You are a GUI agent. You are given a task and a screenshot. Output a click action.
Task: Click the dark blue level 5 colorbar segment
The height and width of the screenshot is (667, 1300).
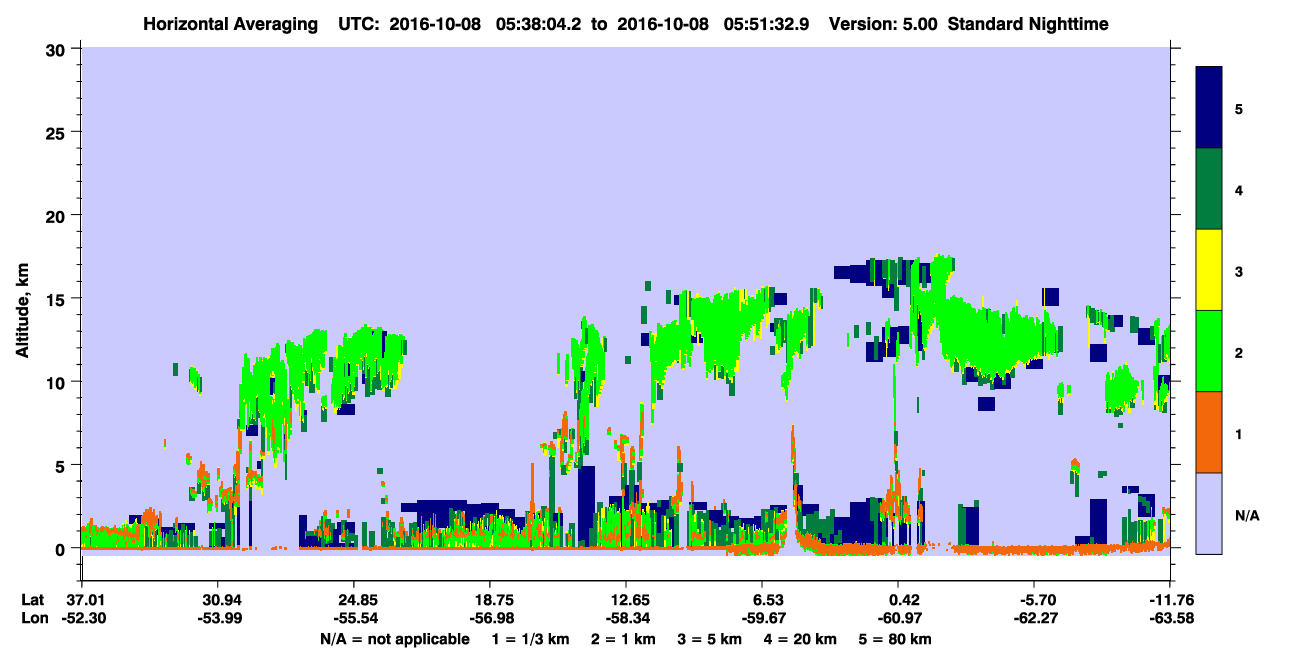tap(1209, 107)
